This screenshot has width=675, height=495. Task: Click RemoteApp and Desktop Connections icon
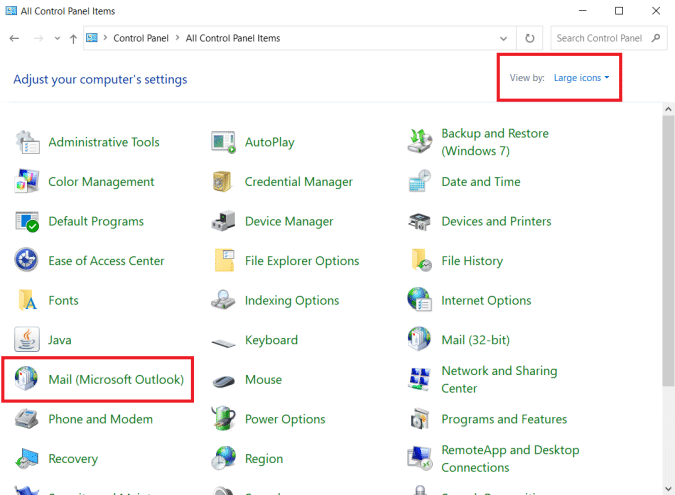point(420,458)
